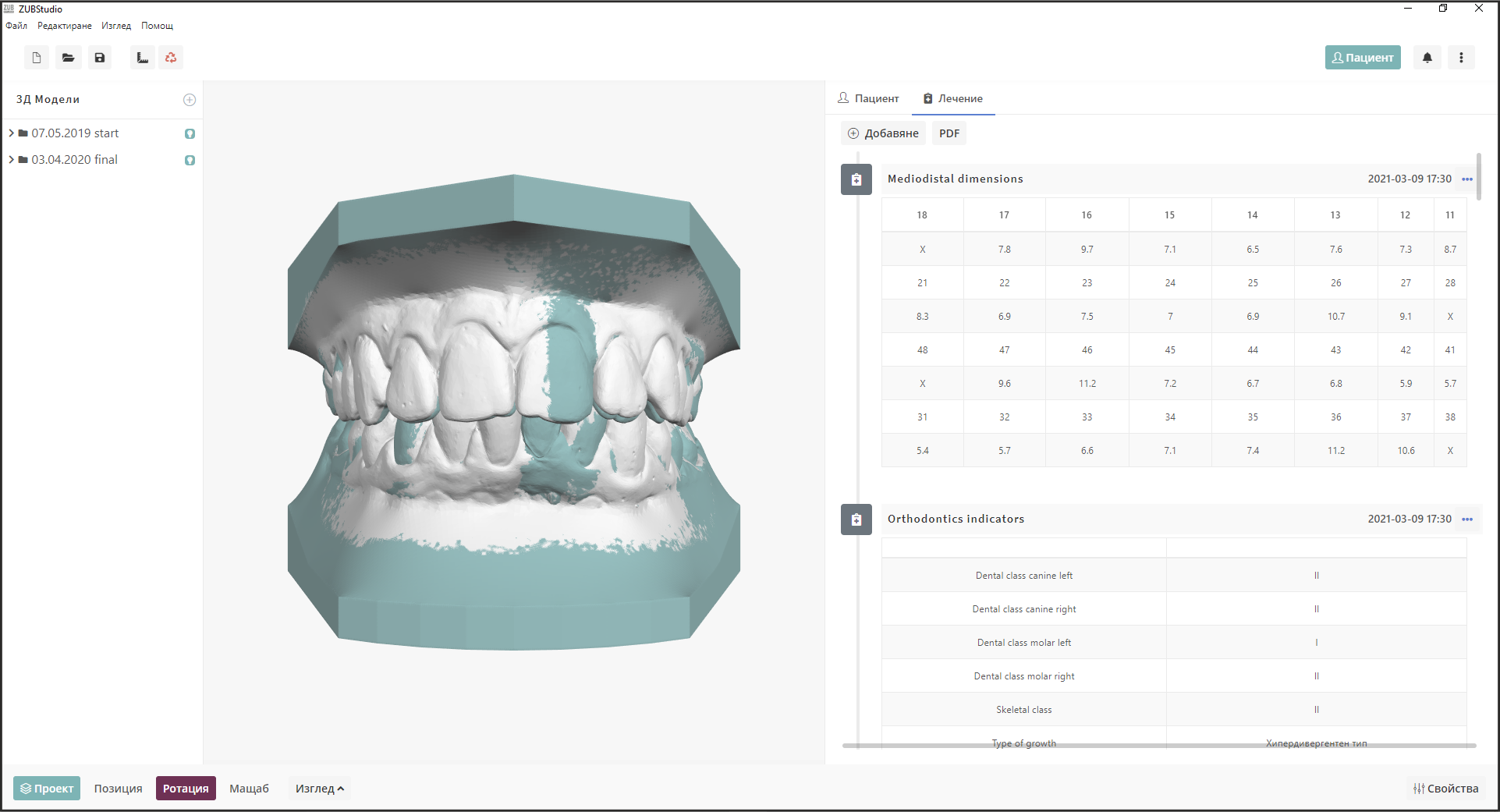Expand the 07.05.2019 start folder
This screenshot has width=1500, height=812.
pyautogui.click(x=11, y=133)
